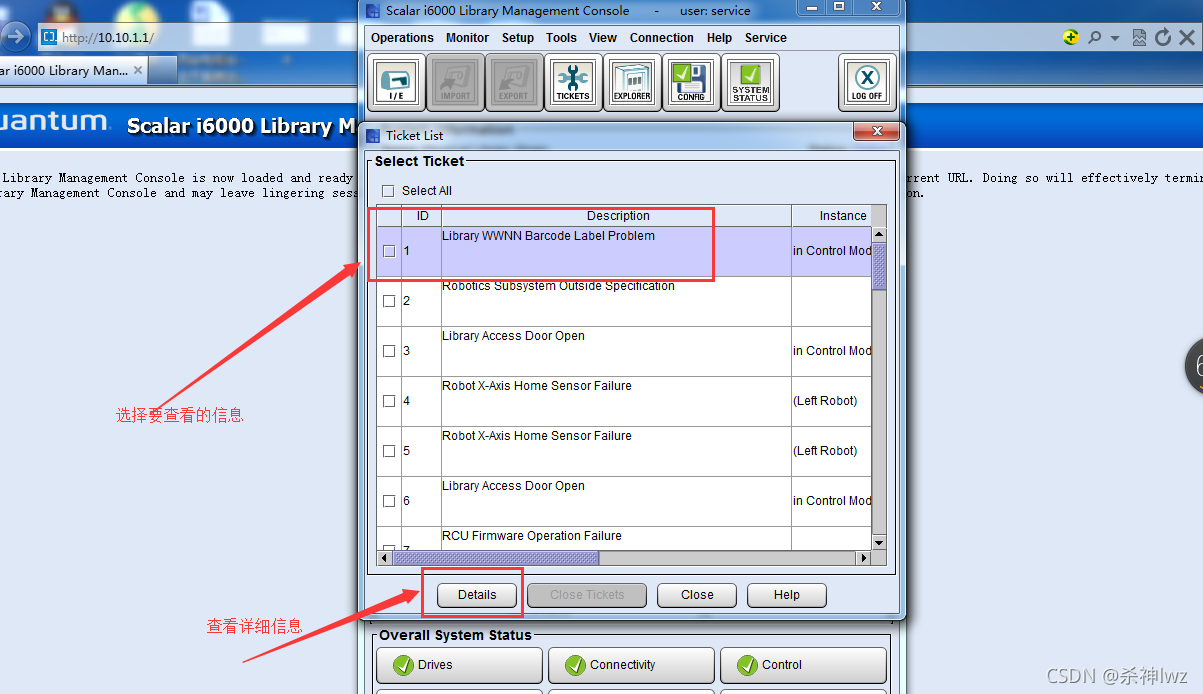
Task: Open the Operations menu
Action: [x=402, y=38]
